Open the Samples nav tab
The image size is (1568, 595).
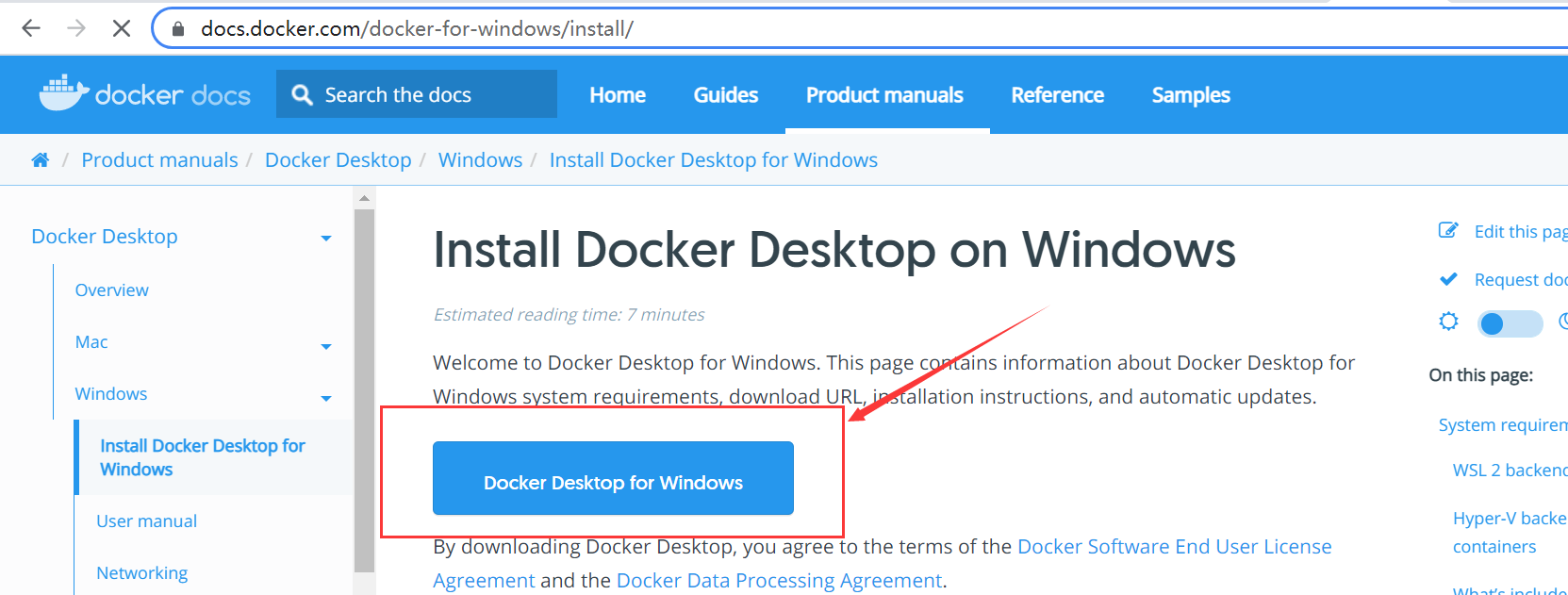pyautogui.click(x=1191, y=95)
